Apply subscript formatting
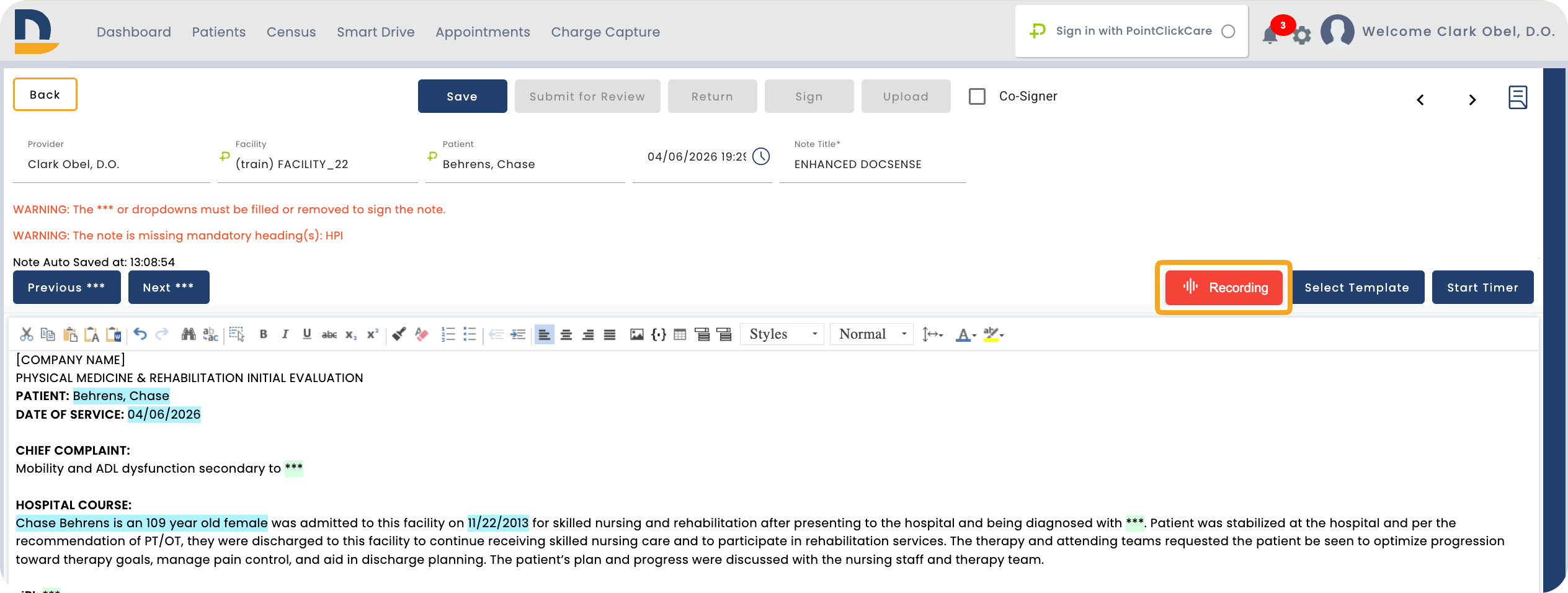This screenshot has height=593, width=1568. click(x=351, y=334)
